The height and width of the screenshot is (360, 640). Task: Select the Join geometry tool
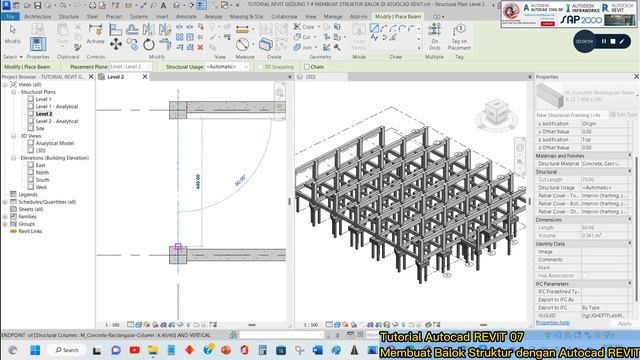(303, 47)
